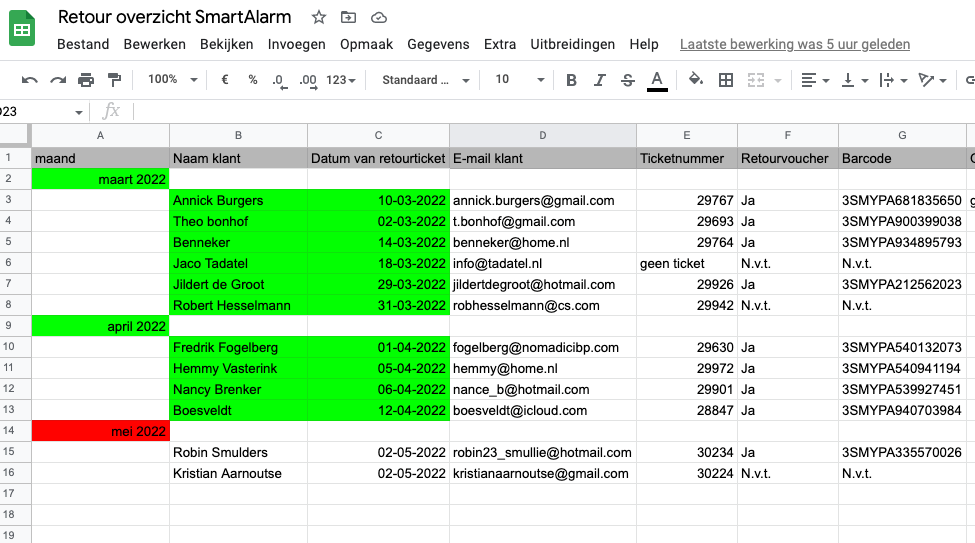Open the Bewerken menu
Viewport: 975px width, 543px height.
coord(154,44)
